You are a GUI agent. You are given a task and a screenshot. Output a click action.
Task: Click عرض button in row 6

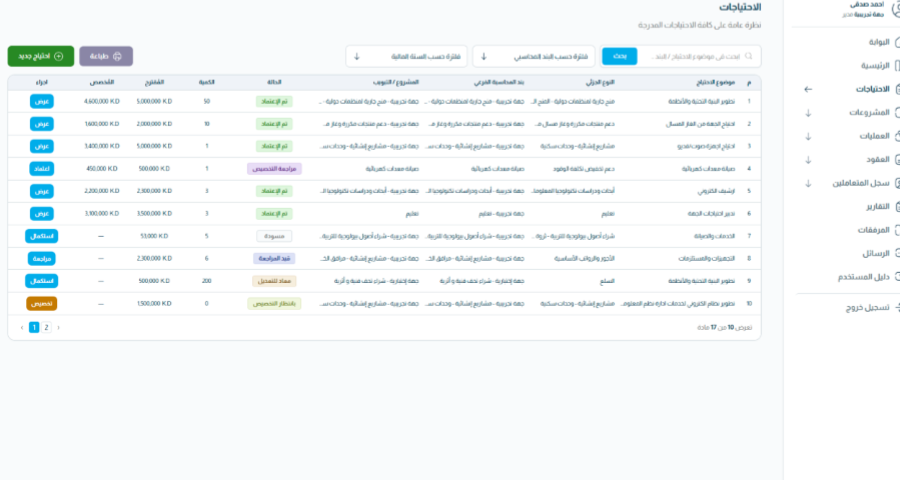pyautogui.click(x=42, y=214)
